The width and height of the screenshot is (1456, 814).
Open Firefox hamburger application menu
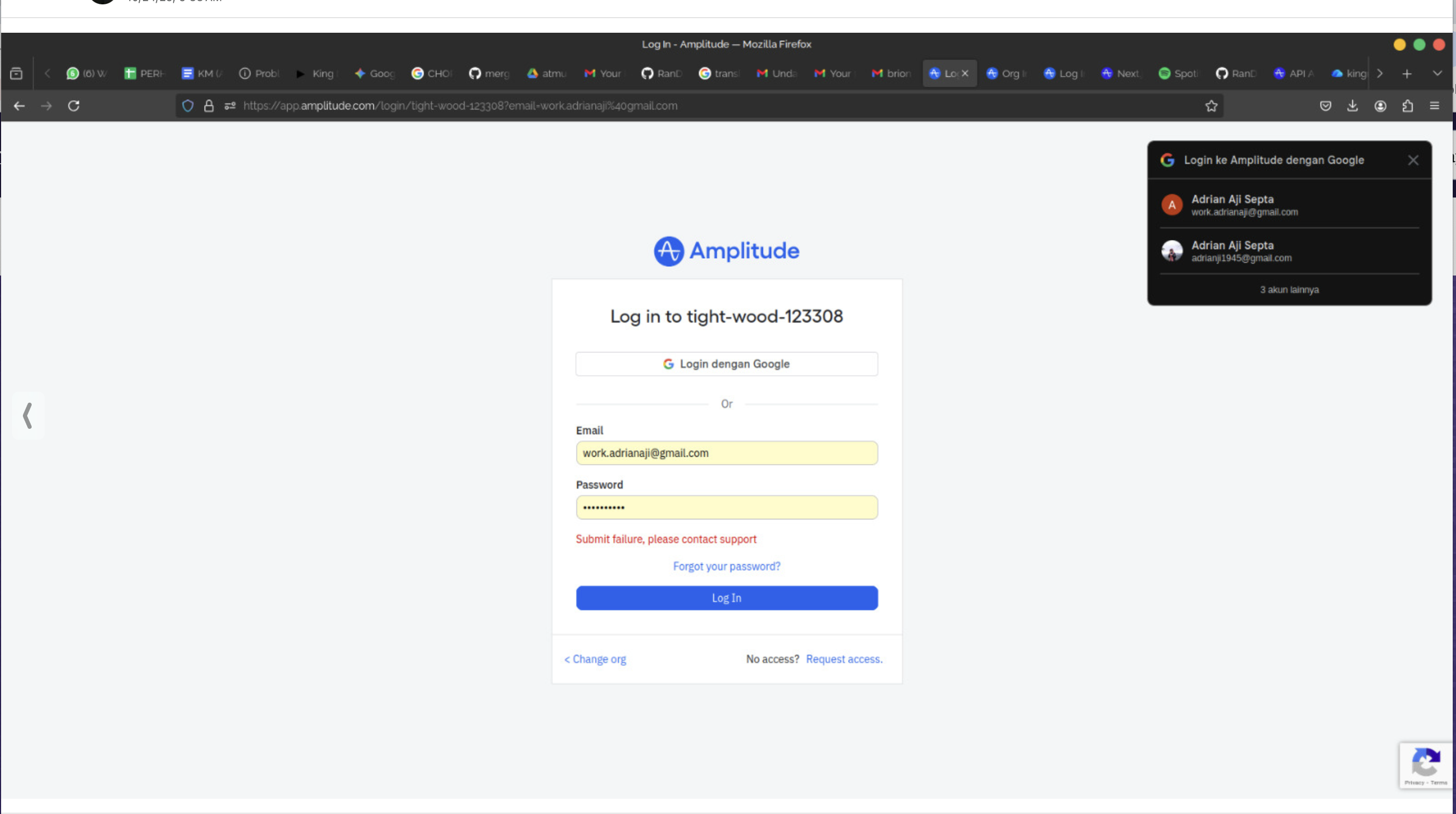coord(1435,106)
